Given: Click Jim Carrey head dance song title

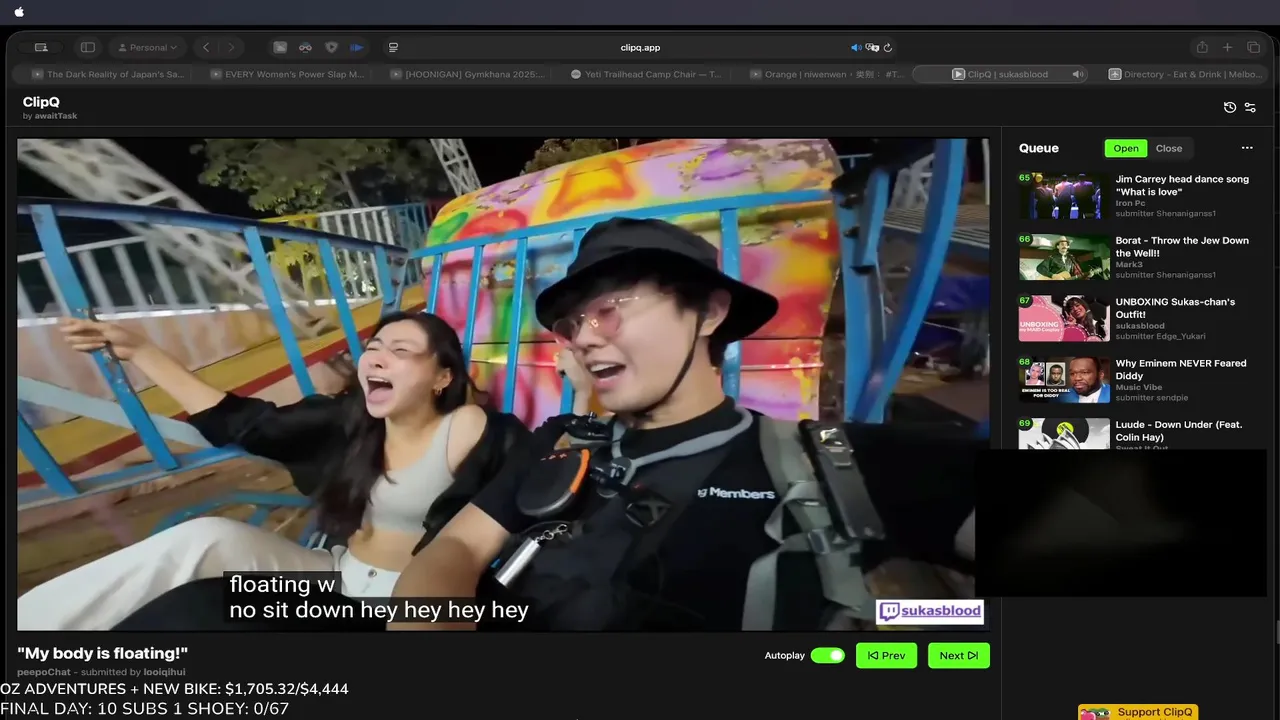Looking at the screenshot, I should (x=1182, y=185).
